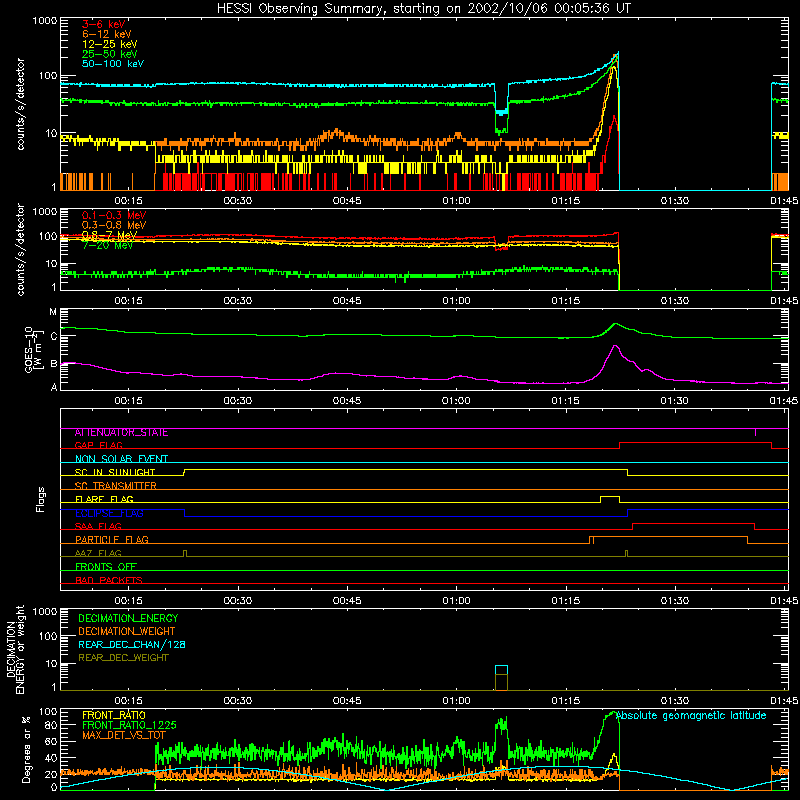Choose the 50-100 keV legend label

click(113, 64)
